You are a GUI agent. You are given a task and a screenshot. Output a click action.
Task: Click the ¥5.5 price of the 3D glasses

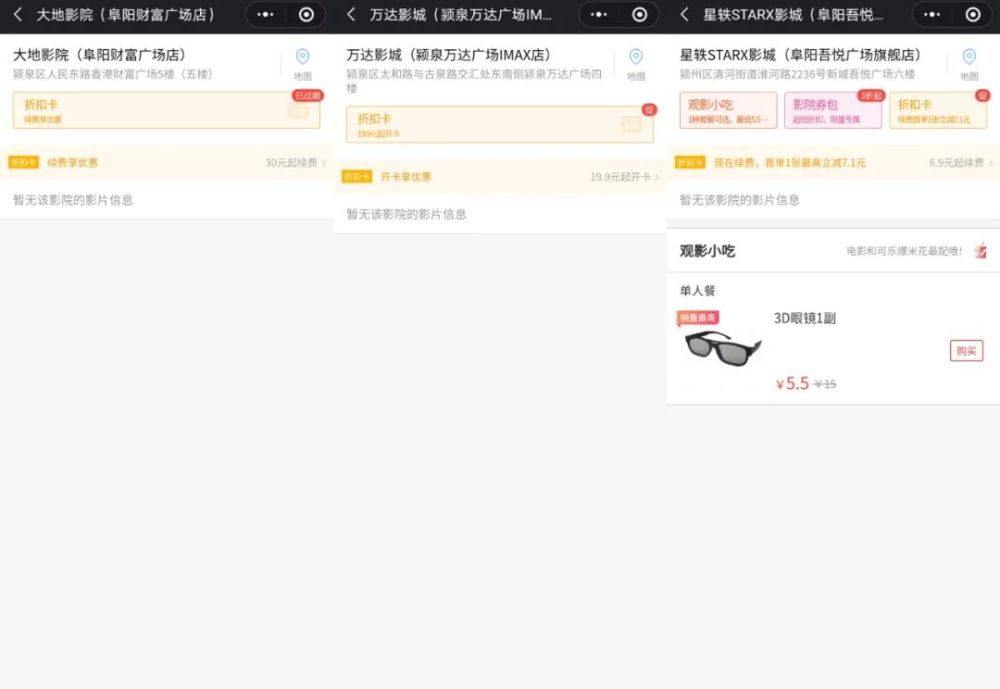[x=793, y=383]
